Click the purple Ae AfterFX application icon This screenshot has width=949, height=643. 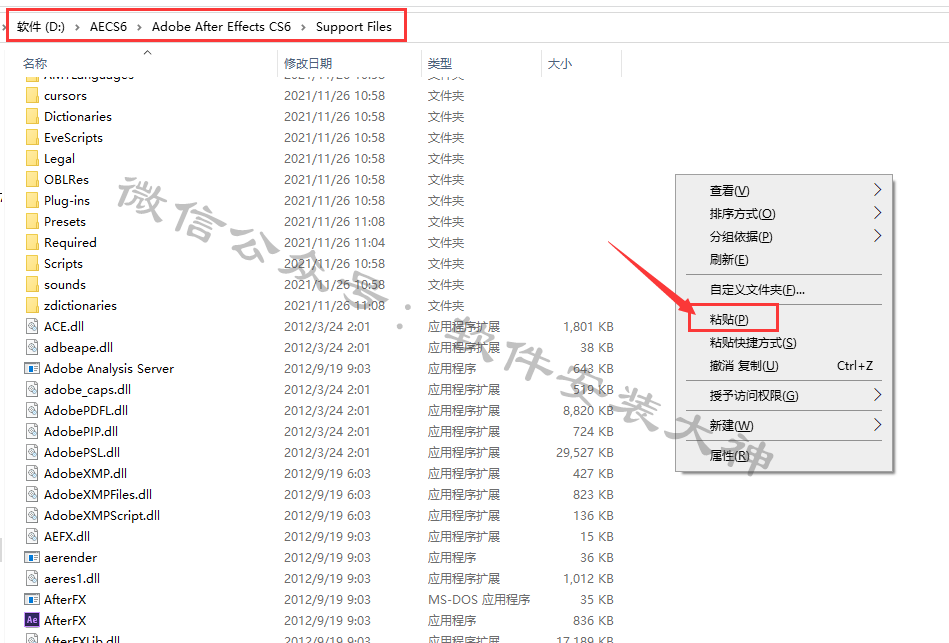[32, 620]
